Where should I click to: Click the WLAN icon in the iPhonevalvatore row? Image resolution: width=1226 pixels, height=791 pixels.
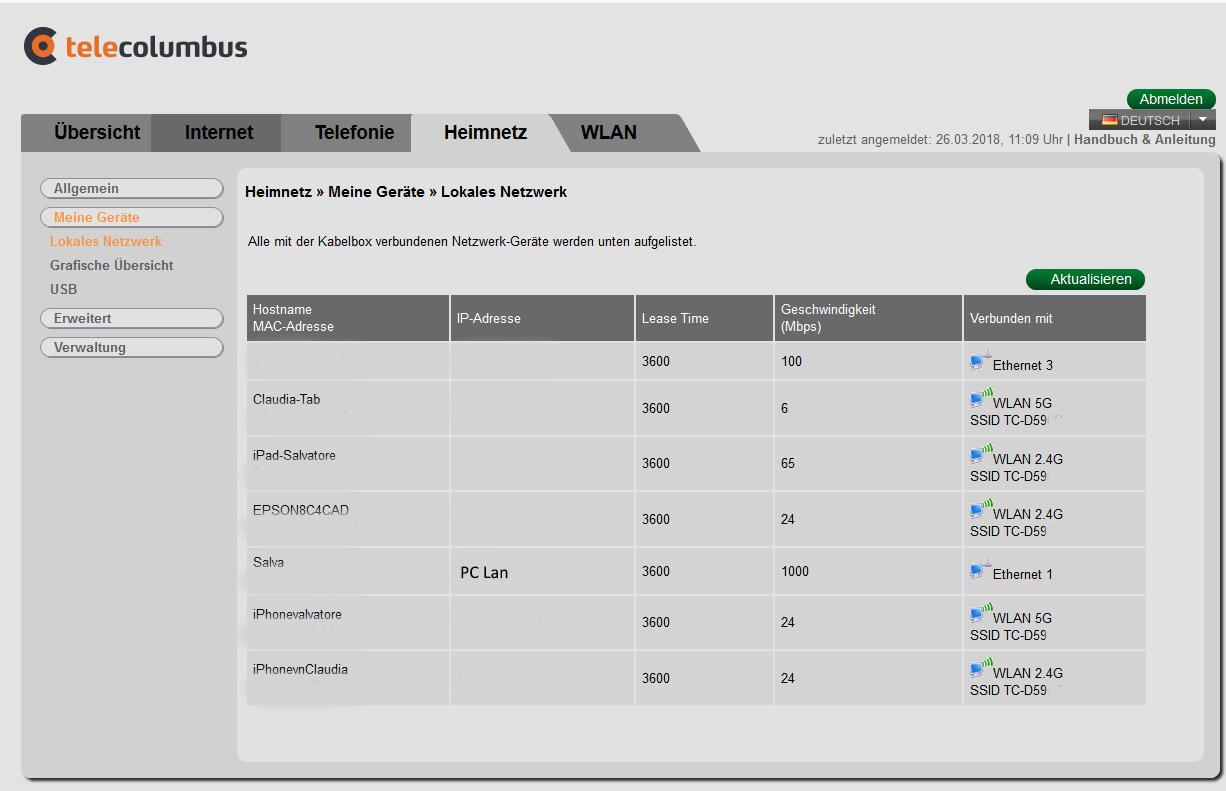(x=981, y=613)
